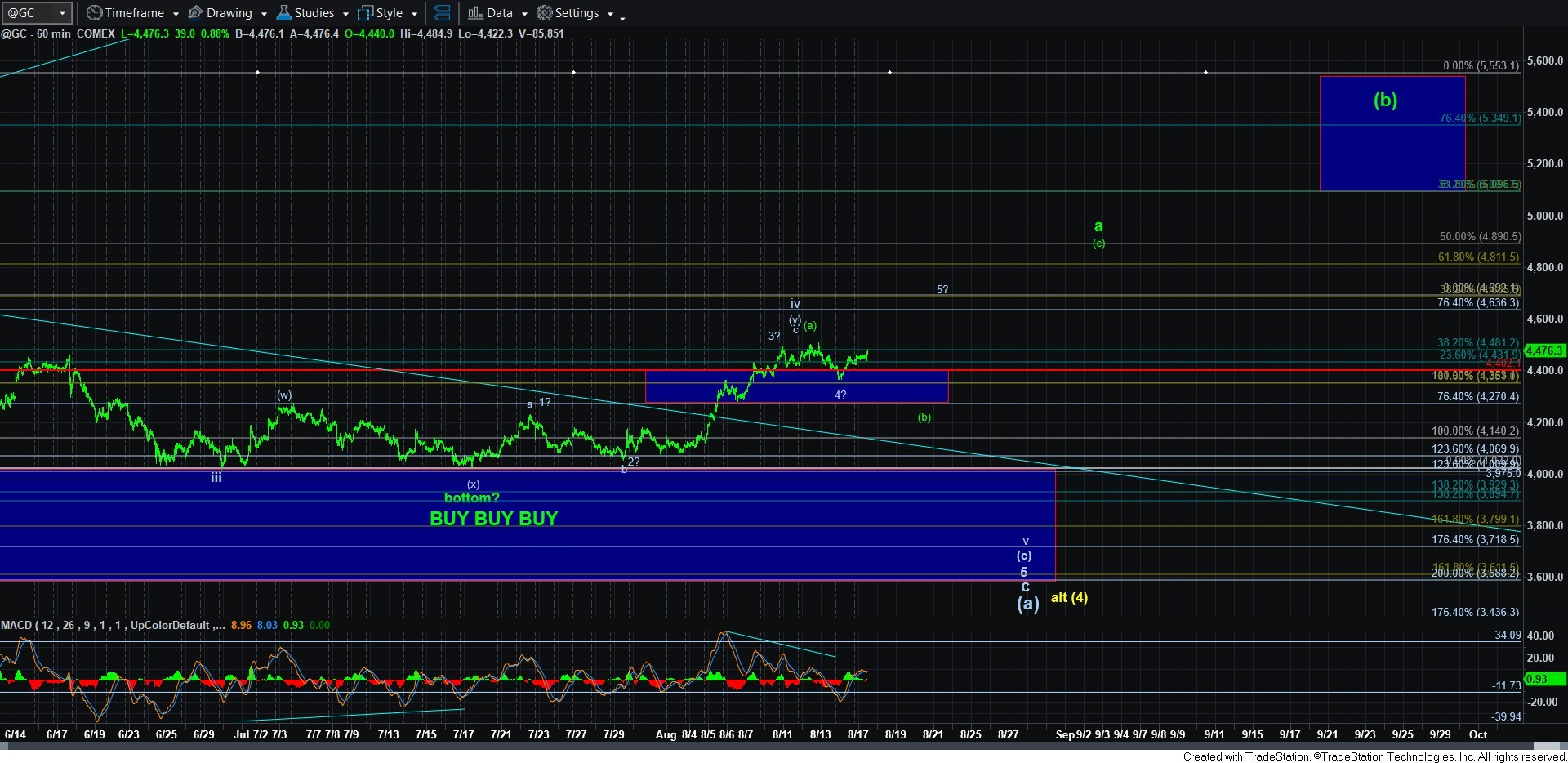Open the Style menu label
Image resolution: width=1568 pixels, height=763 pixels.
tap(390, 13)
